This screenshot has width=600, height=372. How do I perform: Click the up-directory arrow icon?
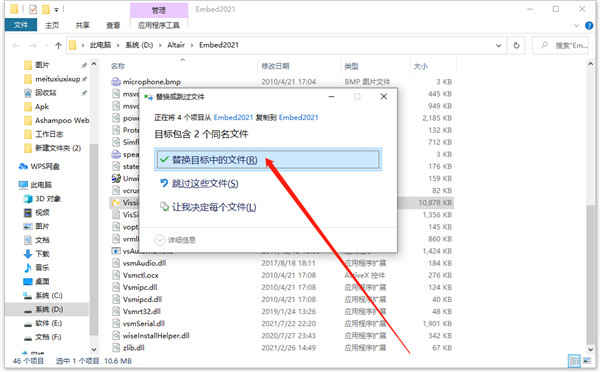(x=58, y=45)
